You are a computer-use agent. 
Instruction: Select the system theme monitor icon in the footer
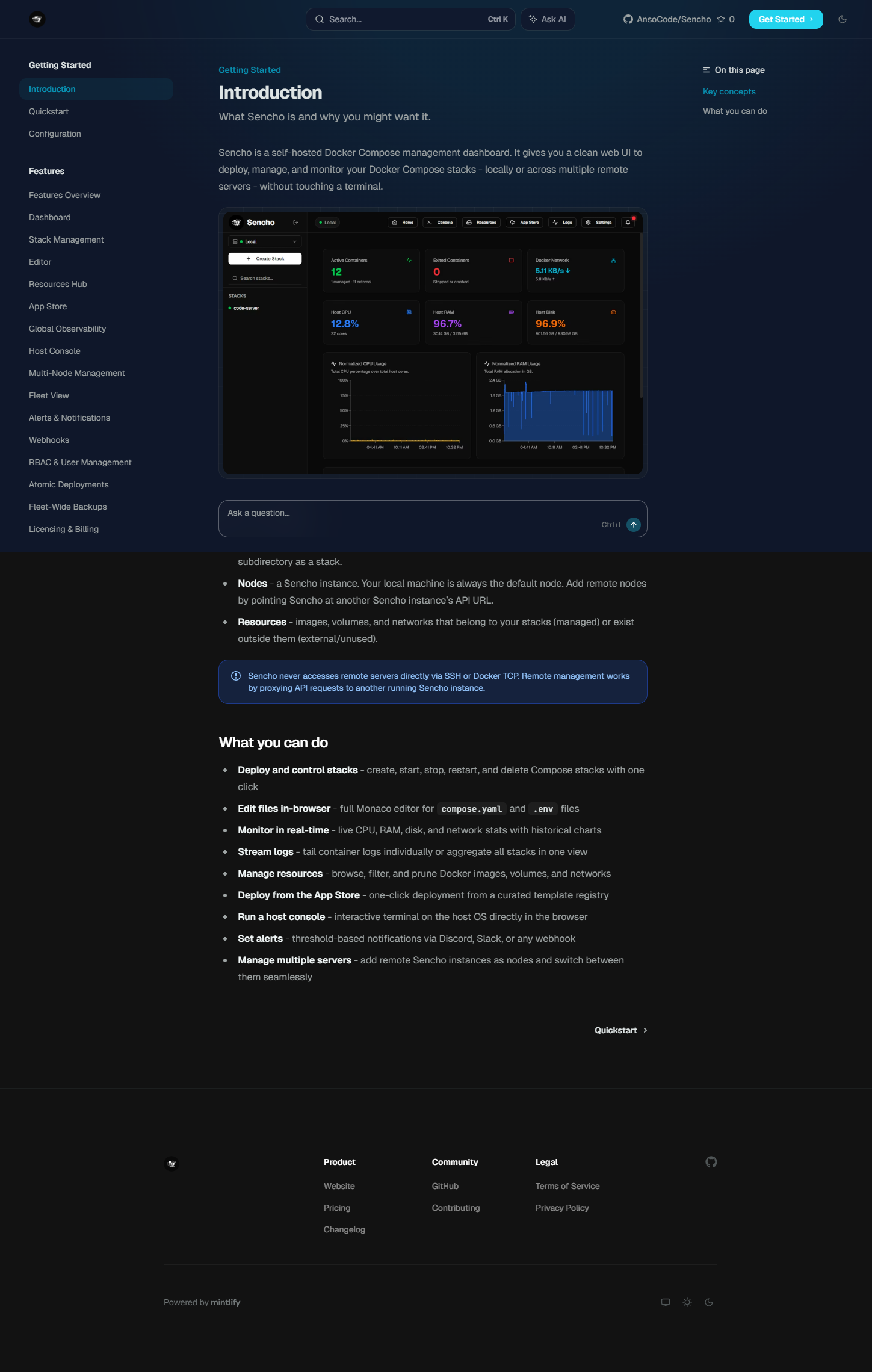tap(666, 1302)
